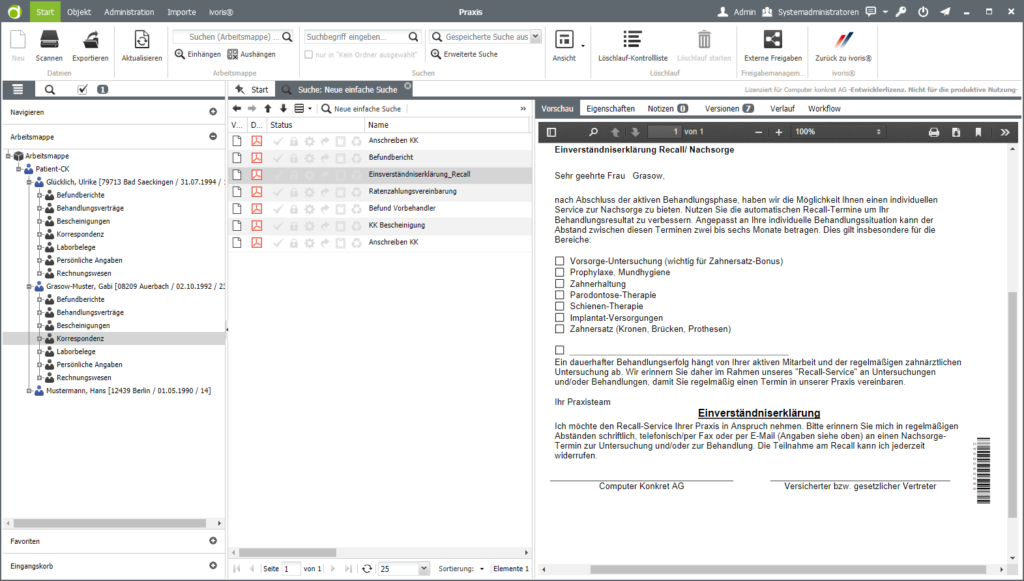Click the PDF viewer search magnifier

coord(593,132)
